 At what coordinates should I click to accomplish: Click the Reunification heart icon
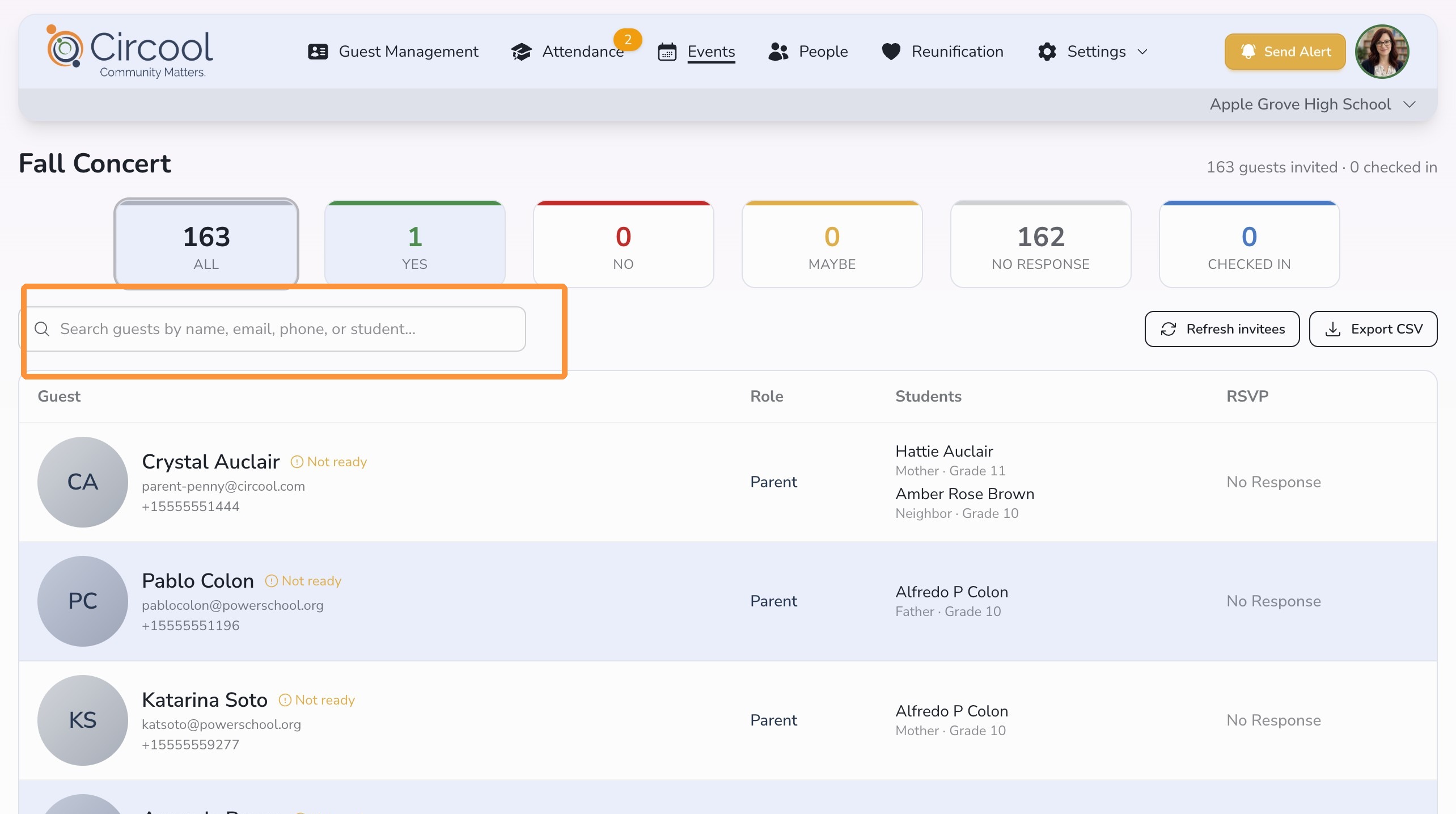click(891, 52)
